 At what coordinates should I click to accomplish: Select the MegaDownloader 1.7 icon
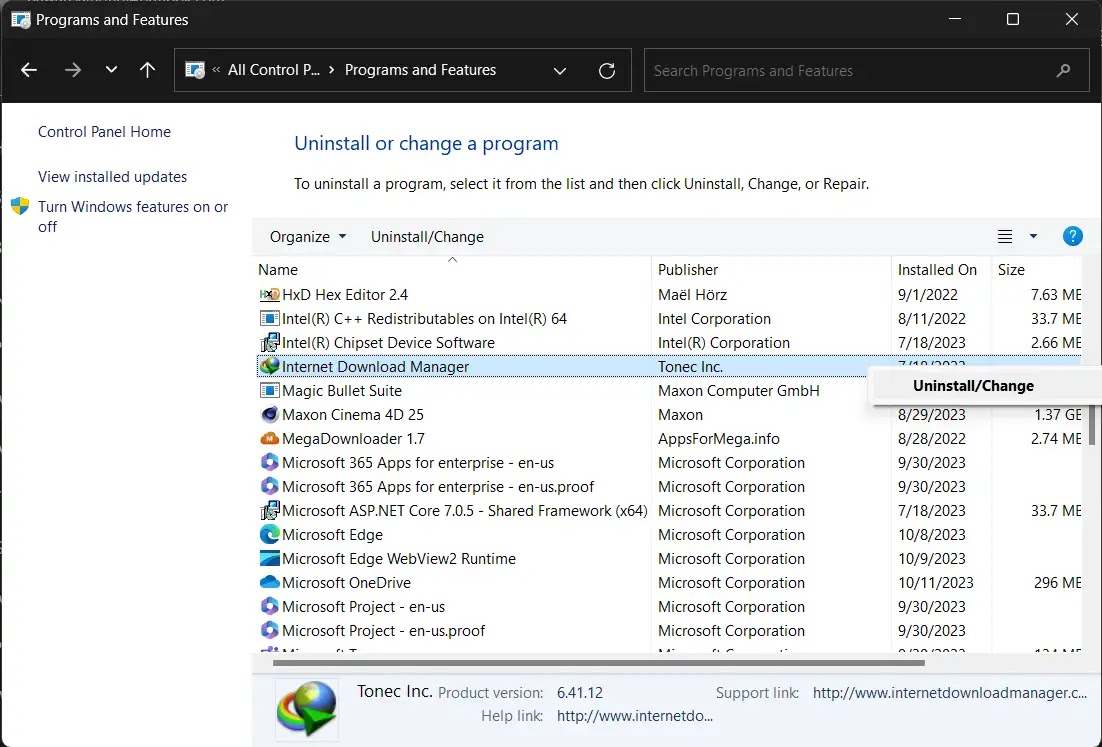(x=270, y=439)
